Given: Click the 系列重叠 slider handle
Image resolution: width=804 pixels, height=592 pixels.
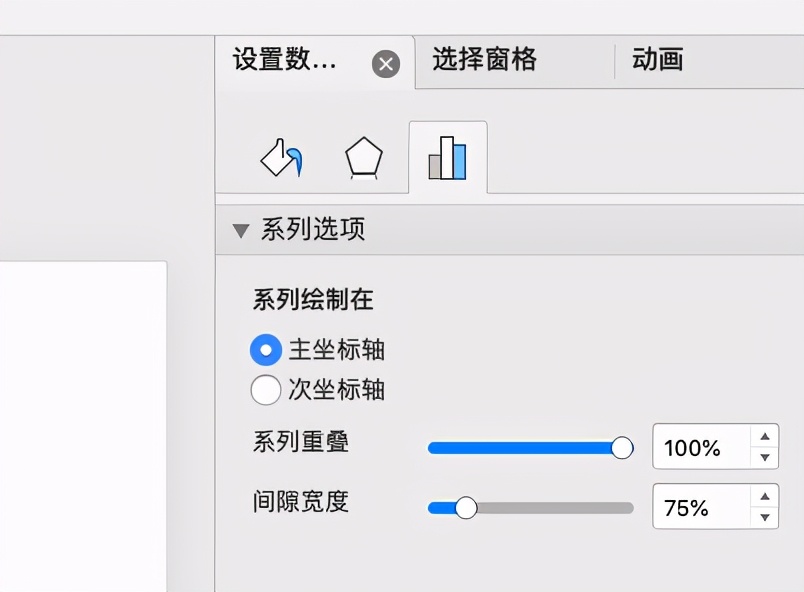Looking at the screenshot, I should [x=622, y=447].
